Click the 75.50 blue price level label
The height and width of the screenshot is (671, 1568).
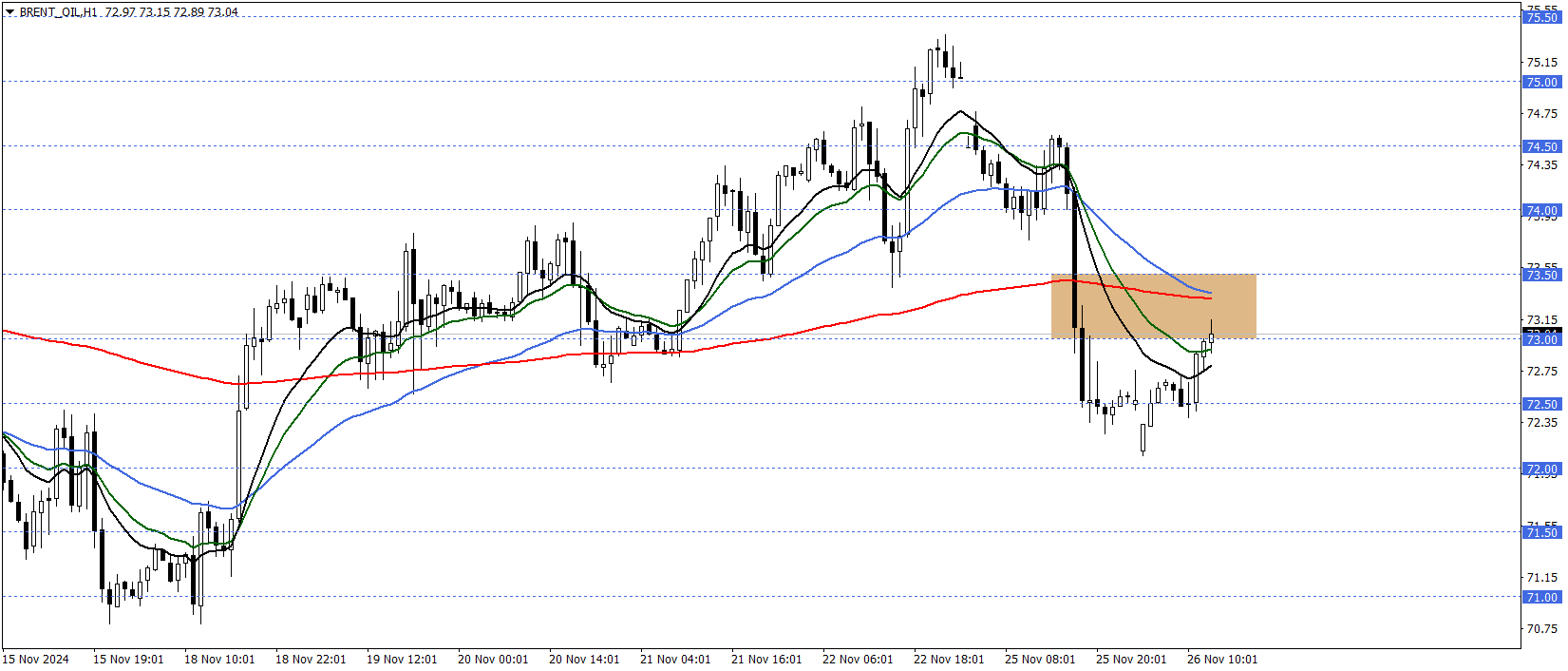pyautogui.click(x=1541, y=18)
